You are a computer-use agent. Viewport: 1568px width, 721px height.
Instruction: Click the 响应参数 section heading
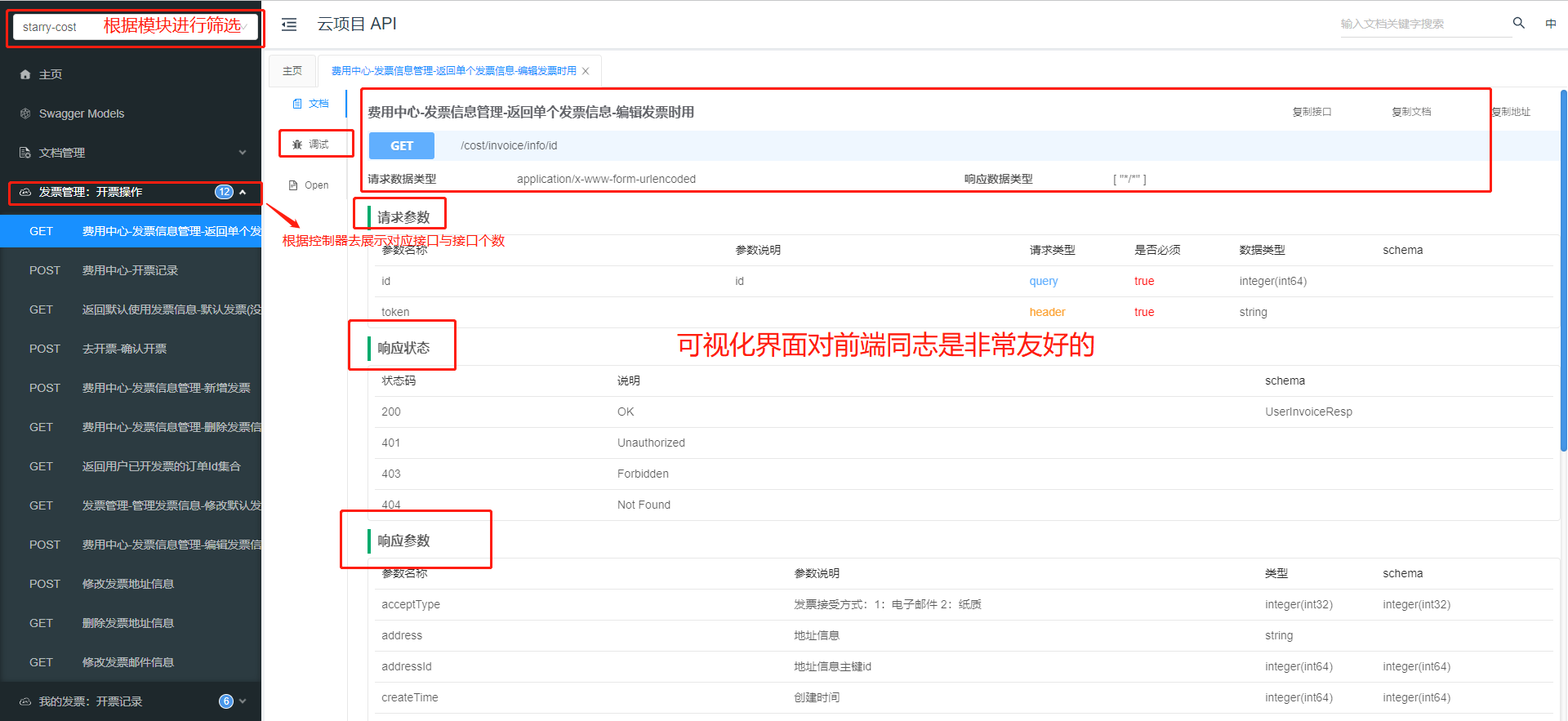(403, 541)
